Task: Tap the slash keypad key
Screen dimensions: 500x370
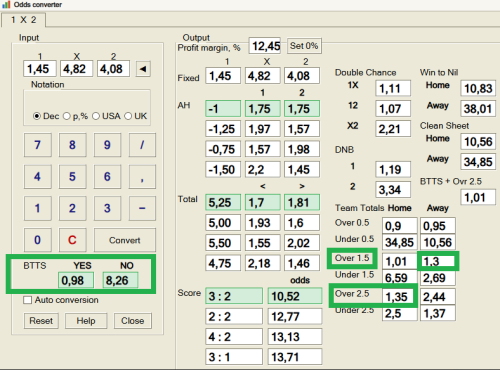Action: (142, 145)
